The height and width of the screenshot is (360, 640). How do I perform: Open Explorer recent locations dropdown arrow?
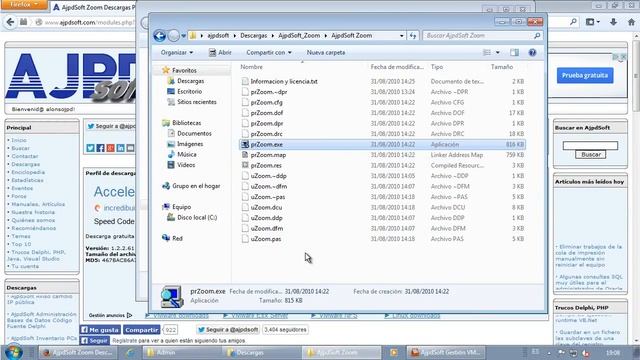[x=184, y=36]
